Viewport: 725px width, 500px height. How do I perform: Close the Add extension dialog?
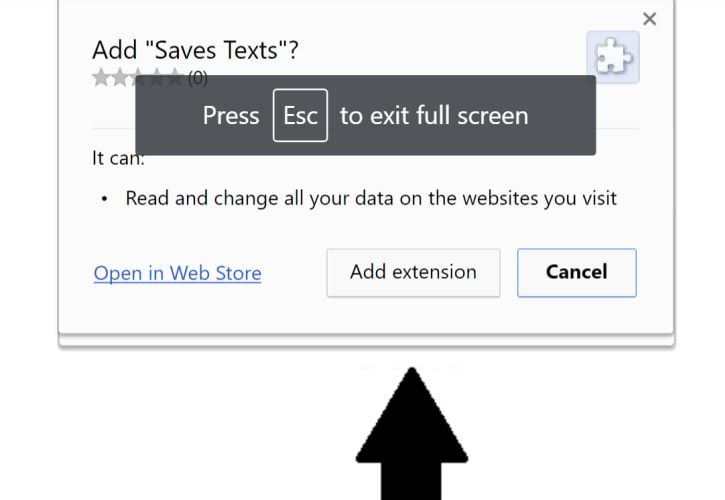point(649,19)
